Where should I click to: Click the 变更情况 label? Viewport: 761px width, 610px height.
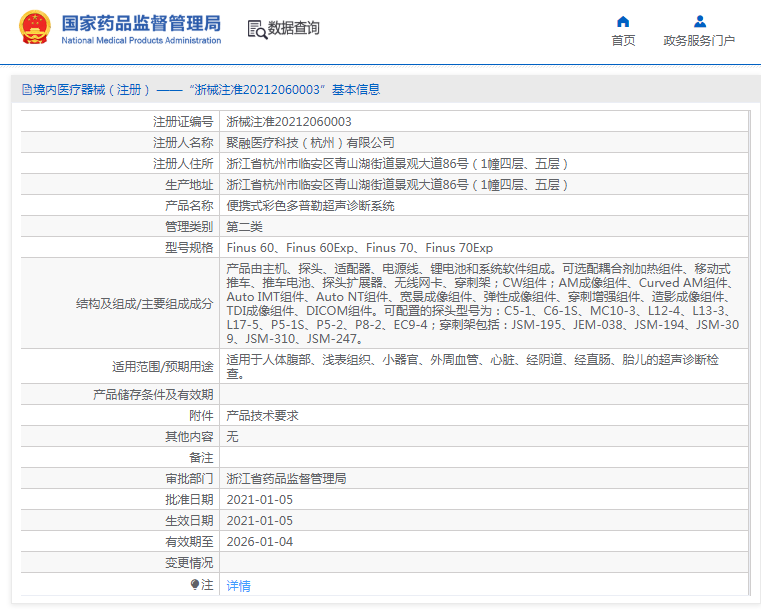(x=189, y=562)
